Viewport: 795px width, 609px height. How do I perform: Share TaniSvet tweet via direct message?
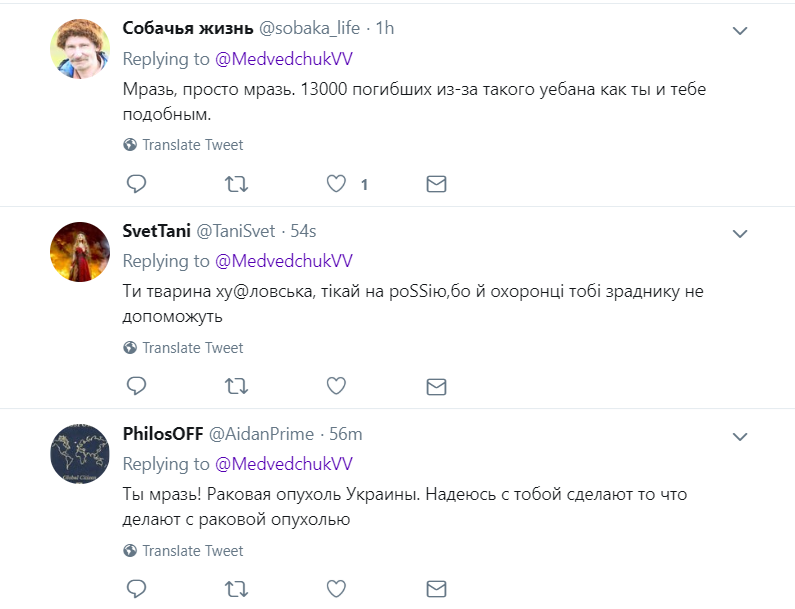[436, 386]
